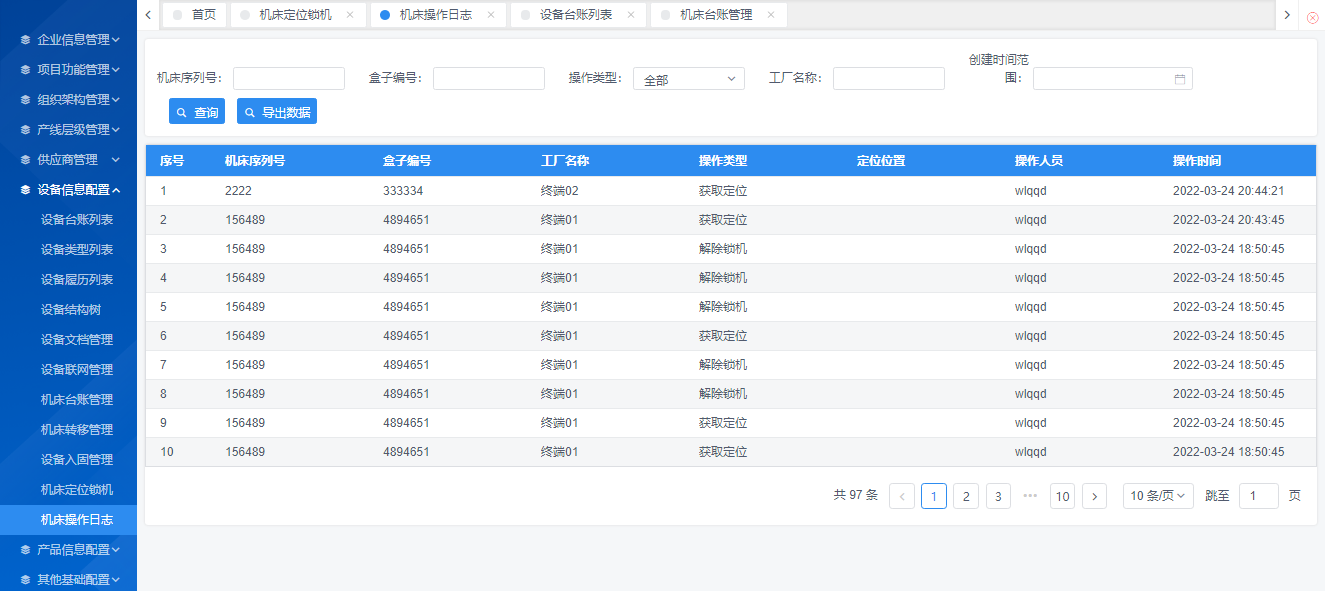Expand the 组织架构管理 menu
This screenshot has height=591, width=1325.
(x=68, y=100)
